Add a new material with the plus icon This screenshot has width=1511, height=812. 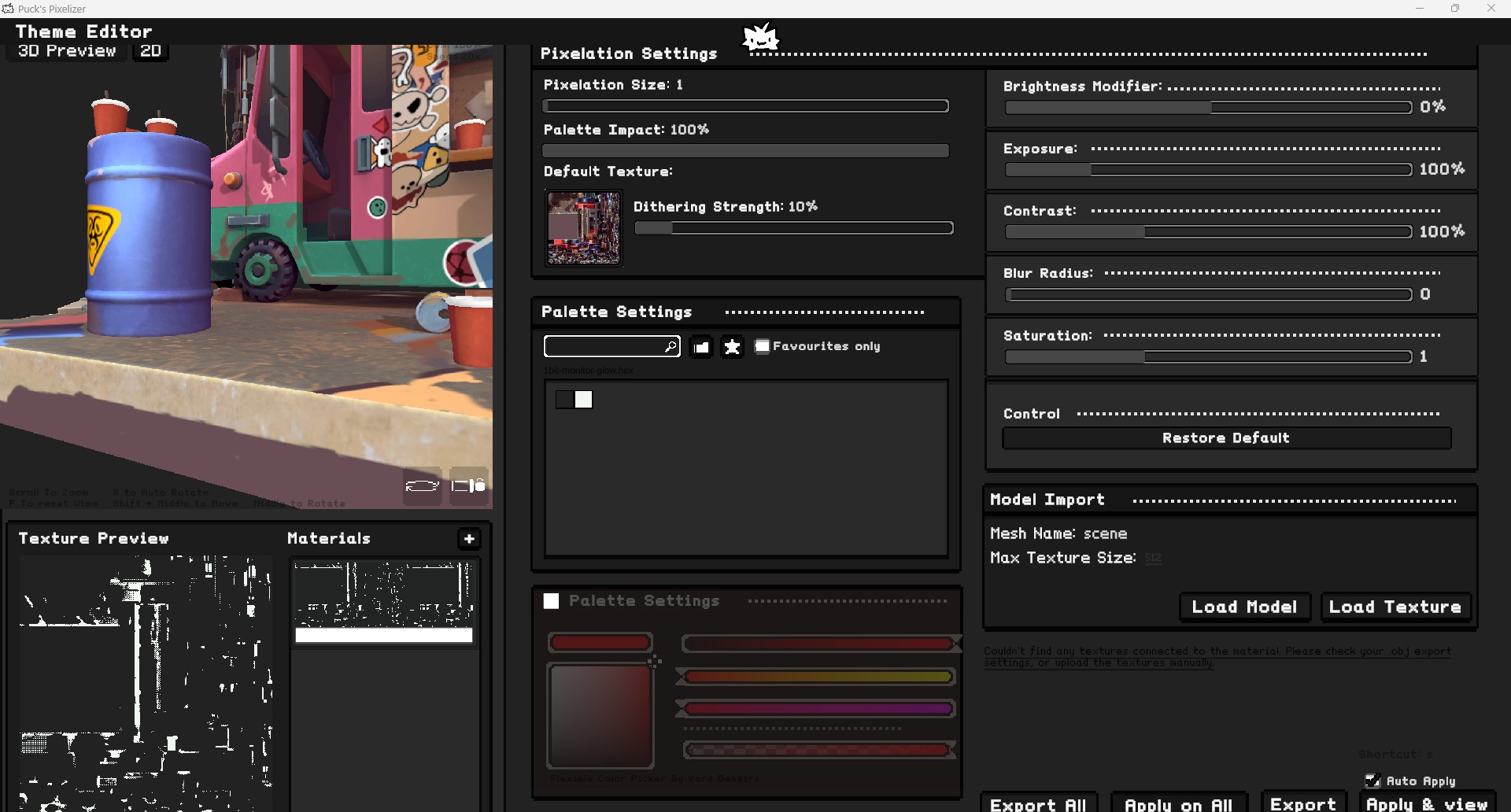tap(469, 538)
